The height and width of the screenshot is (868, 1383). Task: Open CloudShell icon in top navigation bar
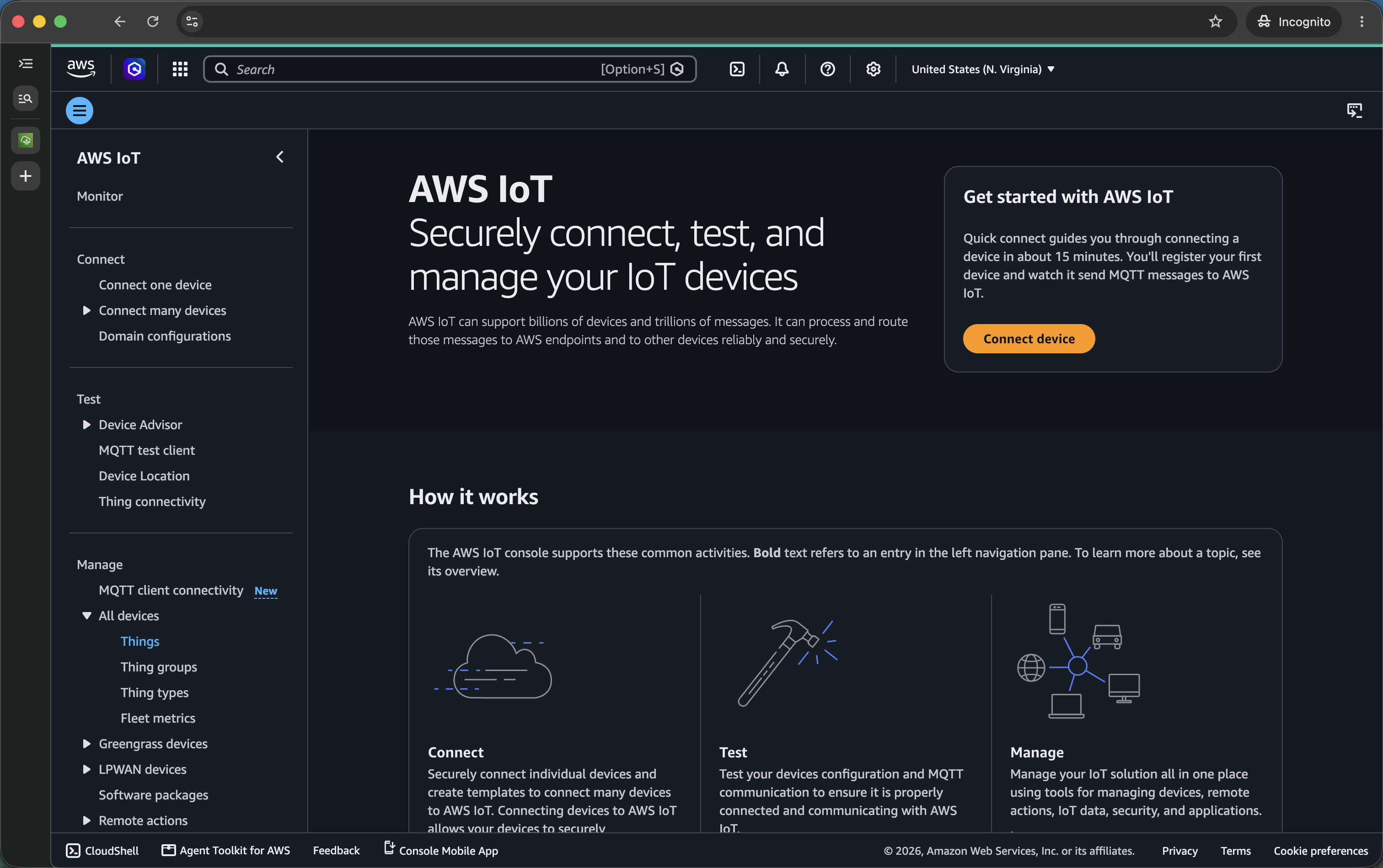(x=737, y=69)
